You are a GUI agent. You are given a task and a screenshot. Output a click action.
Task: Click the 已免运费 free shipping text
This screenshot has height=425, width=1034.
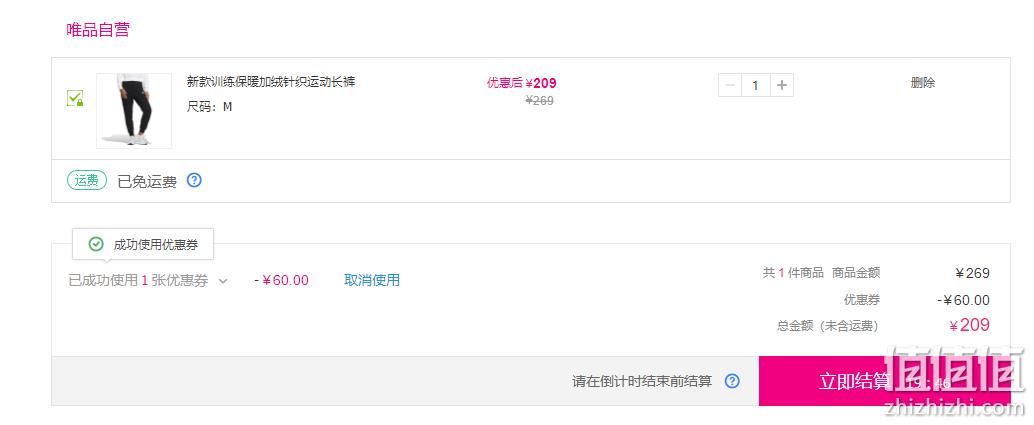pos(147,181)
